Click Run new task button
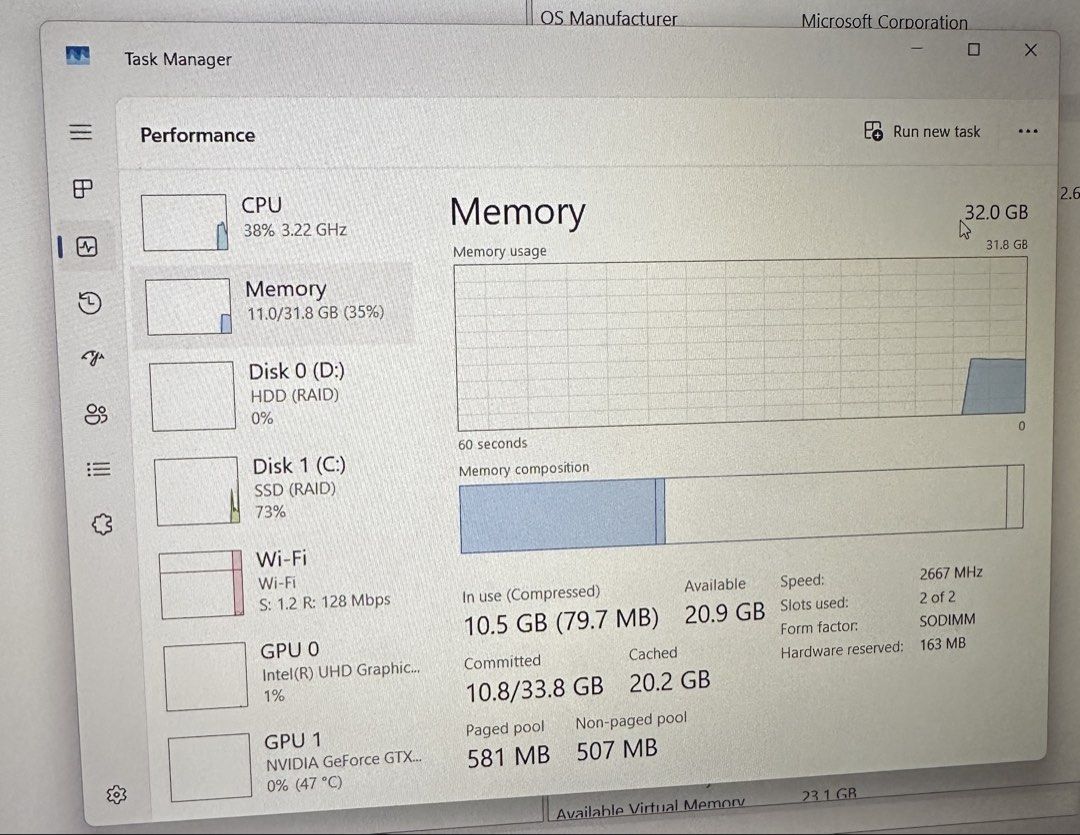This screenshot has width=1080, height=835. click(922, 131)
